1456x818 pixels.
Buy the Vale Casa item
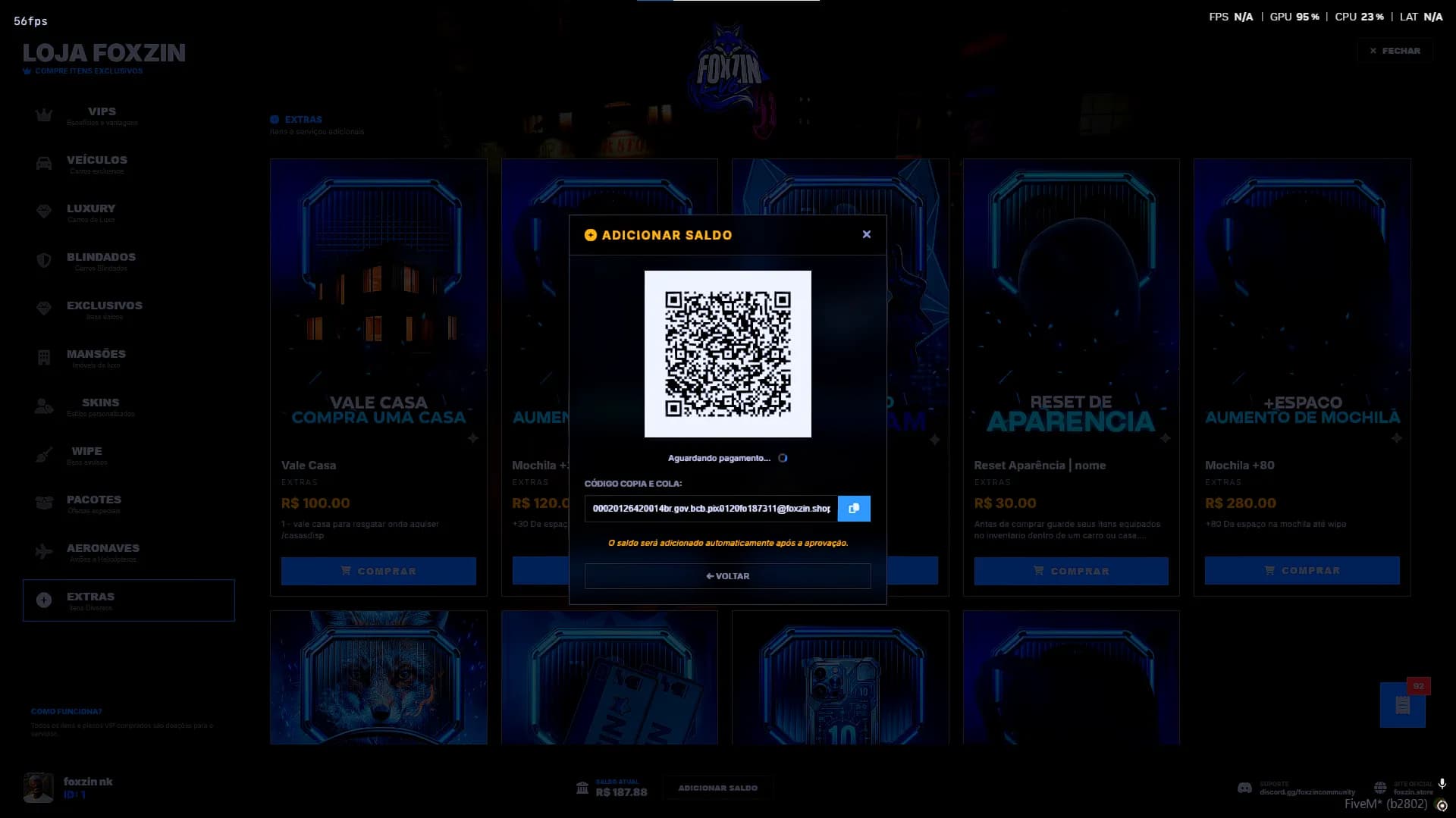(x=378, y=571)
